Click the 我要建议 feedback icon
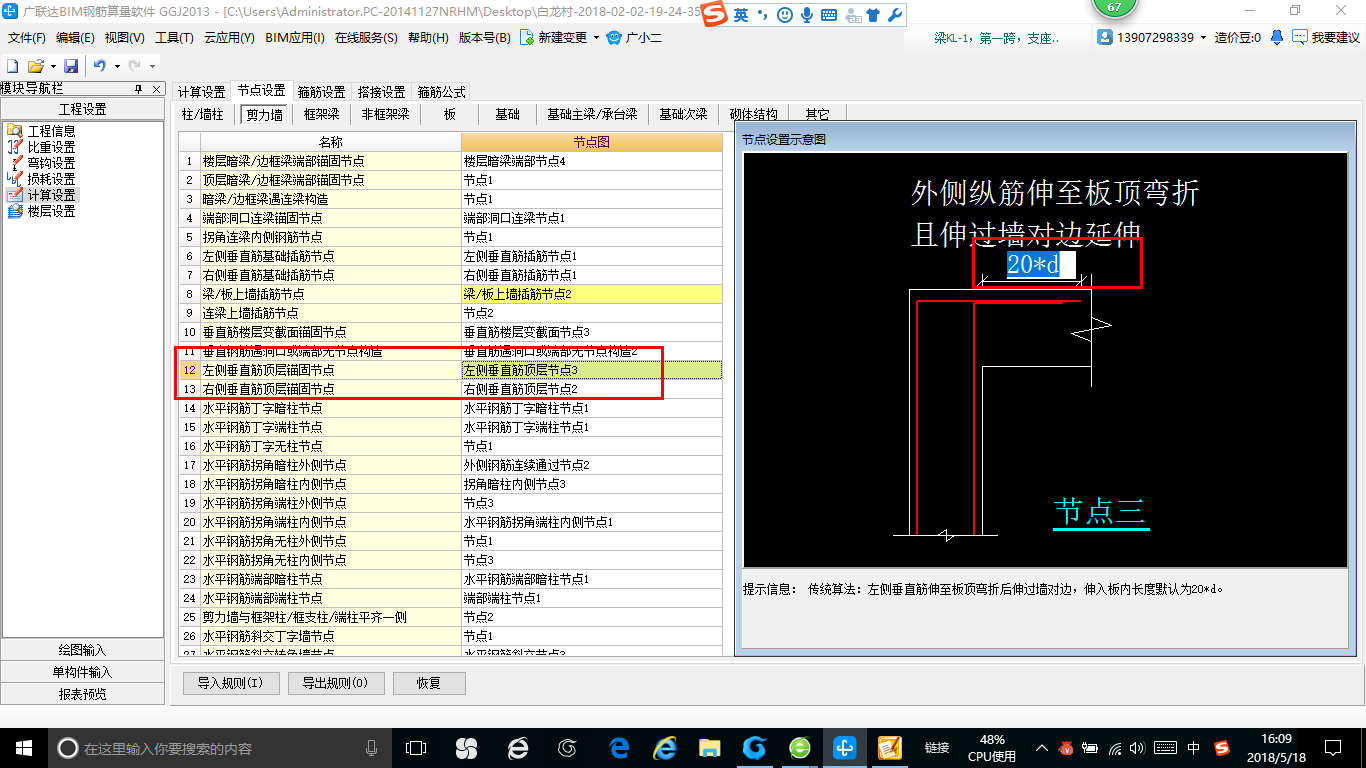The height and width of the screenshot is (768, 1366). pos(1300,37)
